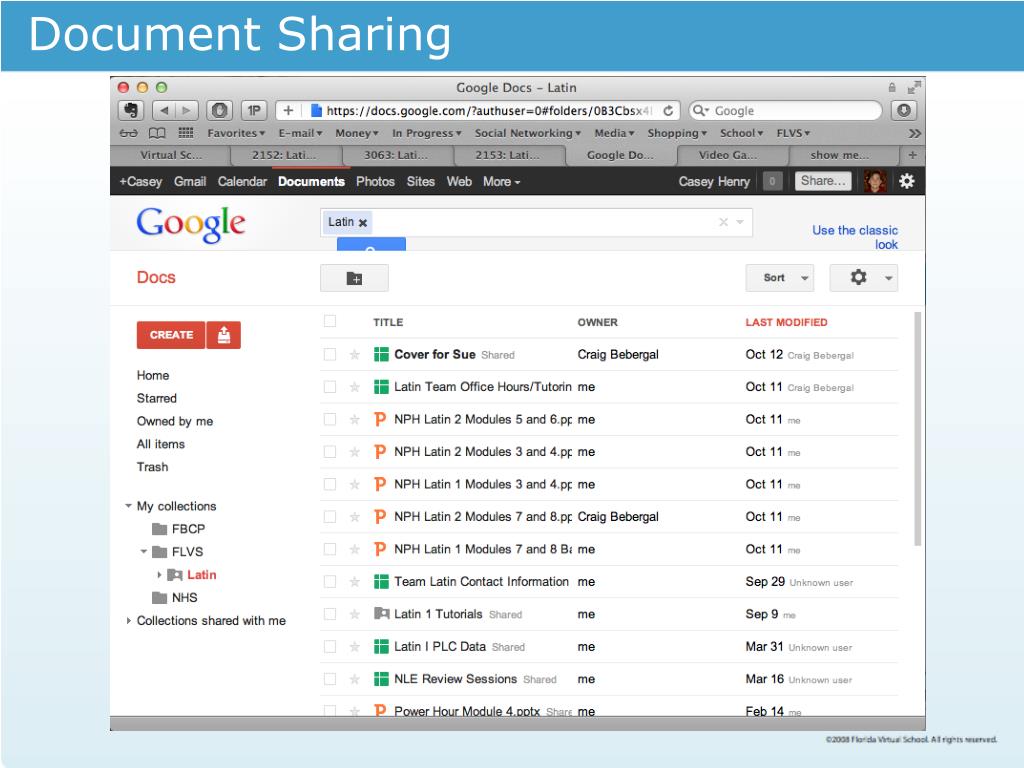The height and width of the screenshot is (768, 1024).
Task: Open the More menu in the Google bar
Action: (501, 182)
